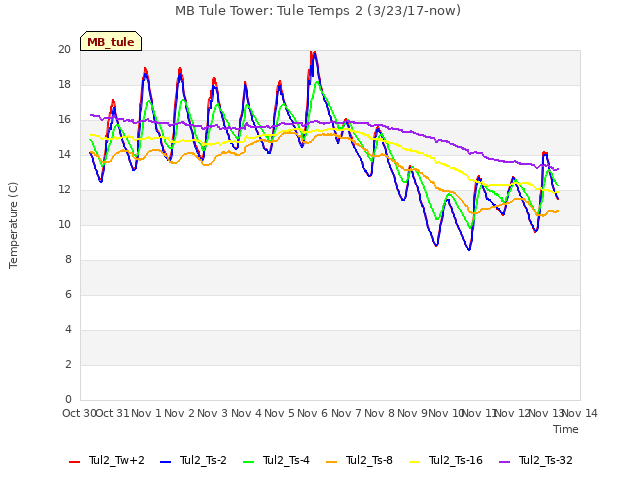Click the Nov 2 x-axis tick label
Screen dimensions: 640x480
coord(179,413)
